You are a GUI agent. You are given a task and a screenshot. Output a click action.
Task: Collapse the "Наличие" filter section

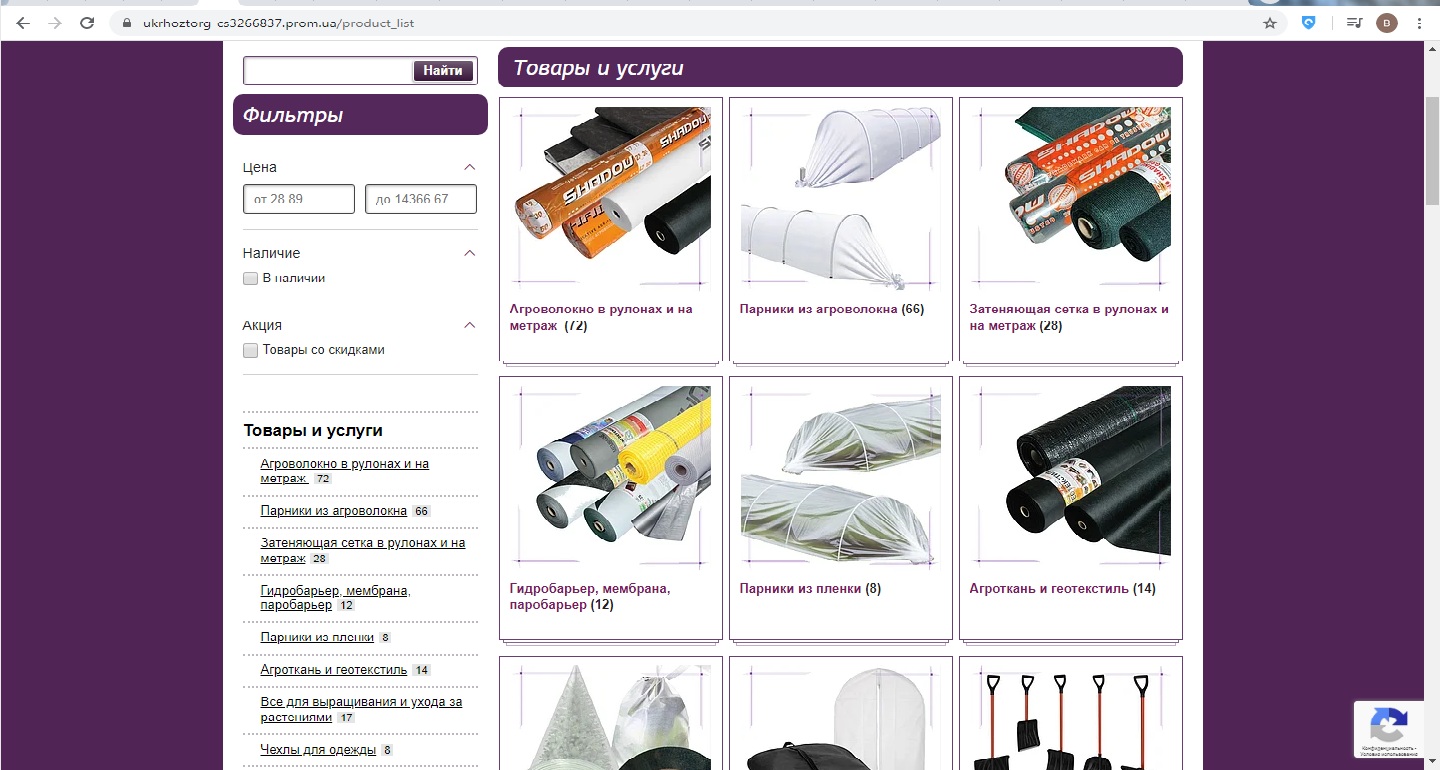(x=469, y=253)
